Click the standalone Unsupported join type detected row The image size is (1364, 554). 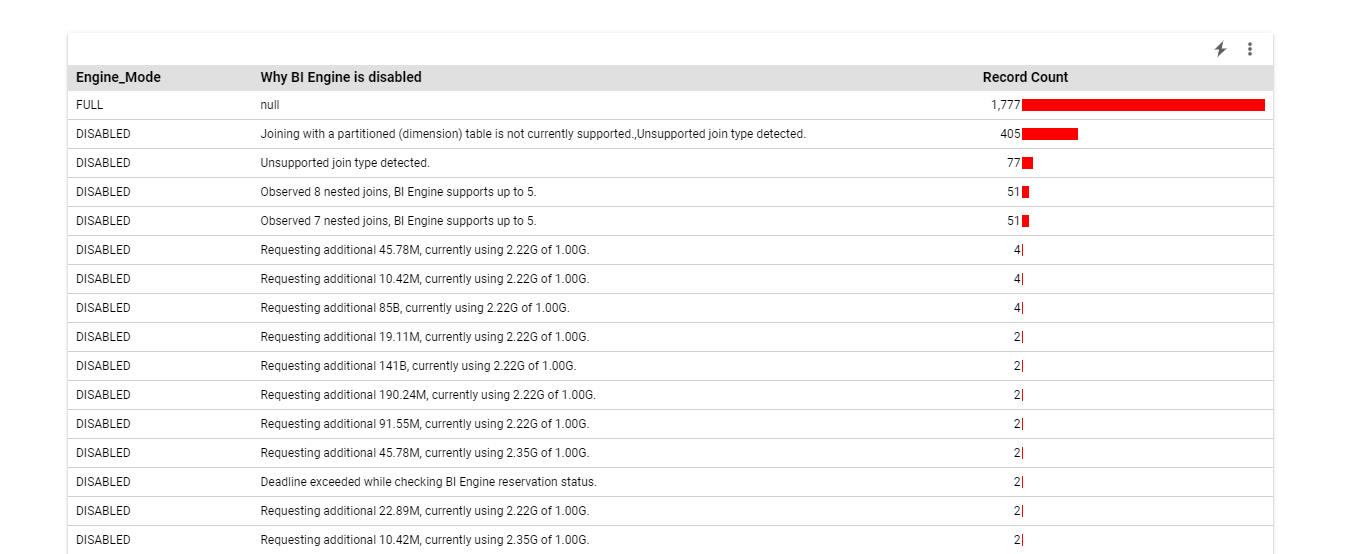(345, 163)
